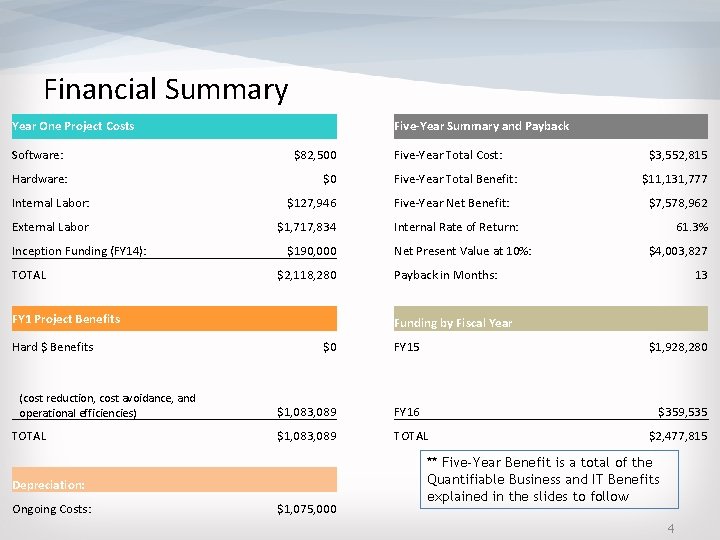This screenshot has width=720, height=540.
Task: Select the Five-Year Total Cost value $3,552,815
Action: (x=678, y=155)
